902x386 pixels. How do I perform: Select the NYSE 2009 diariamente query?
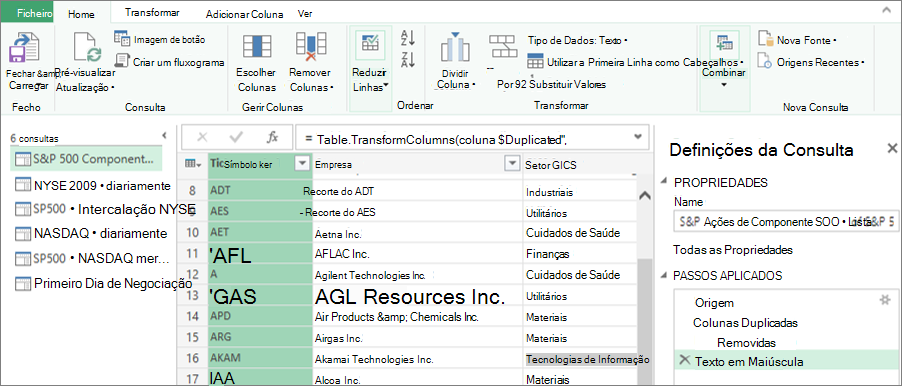point(93,185)
